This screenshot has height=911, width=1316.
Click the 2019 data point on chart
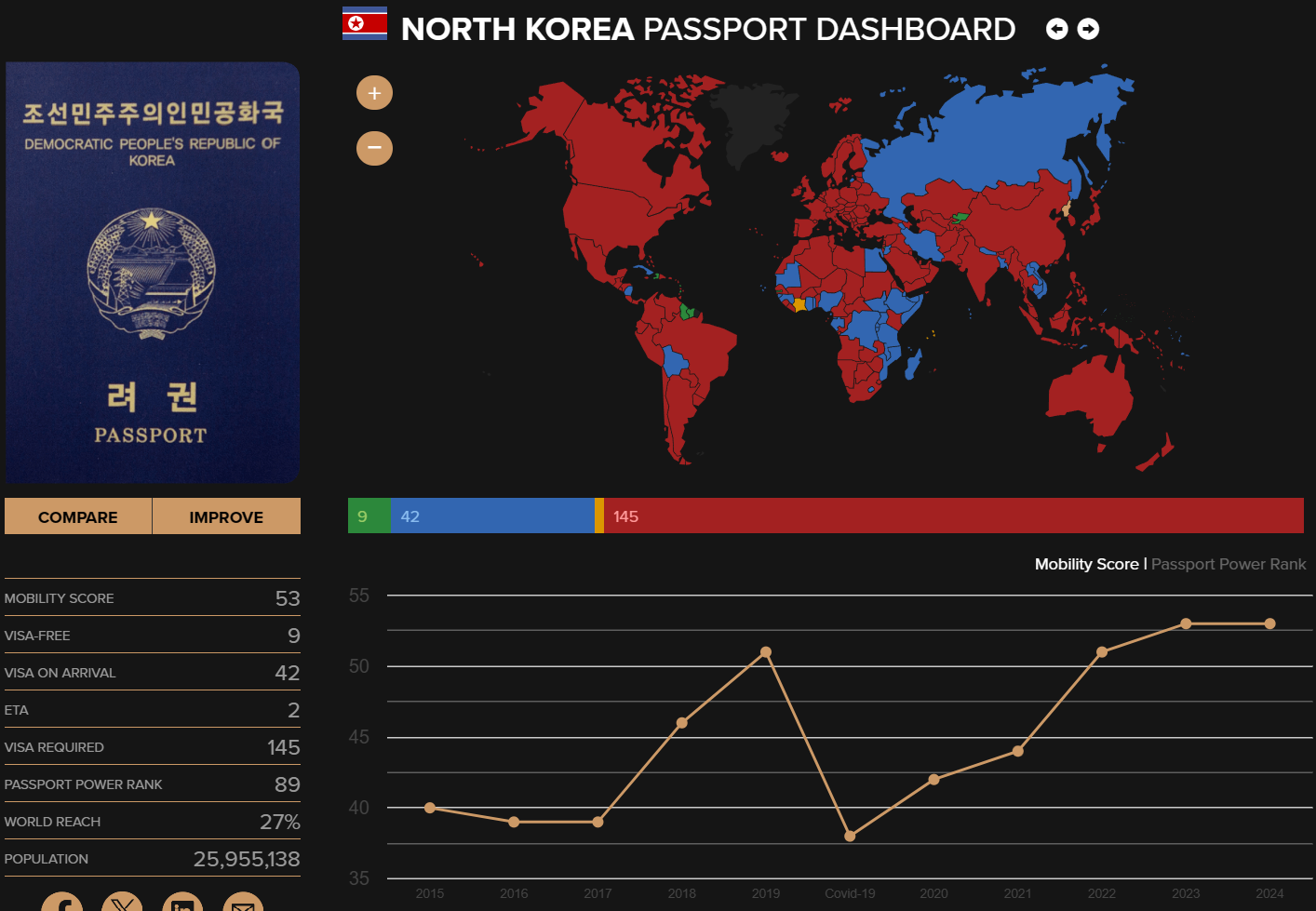(x=766, y=652)
